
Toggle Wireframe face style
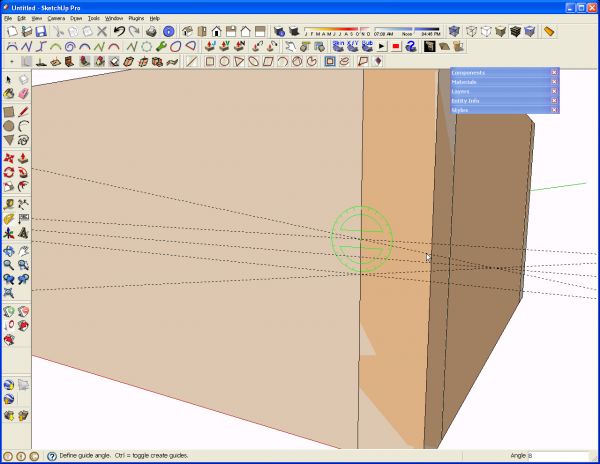471,31
